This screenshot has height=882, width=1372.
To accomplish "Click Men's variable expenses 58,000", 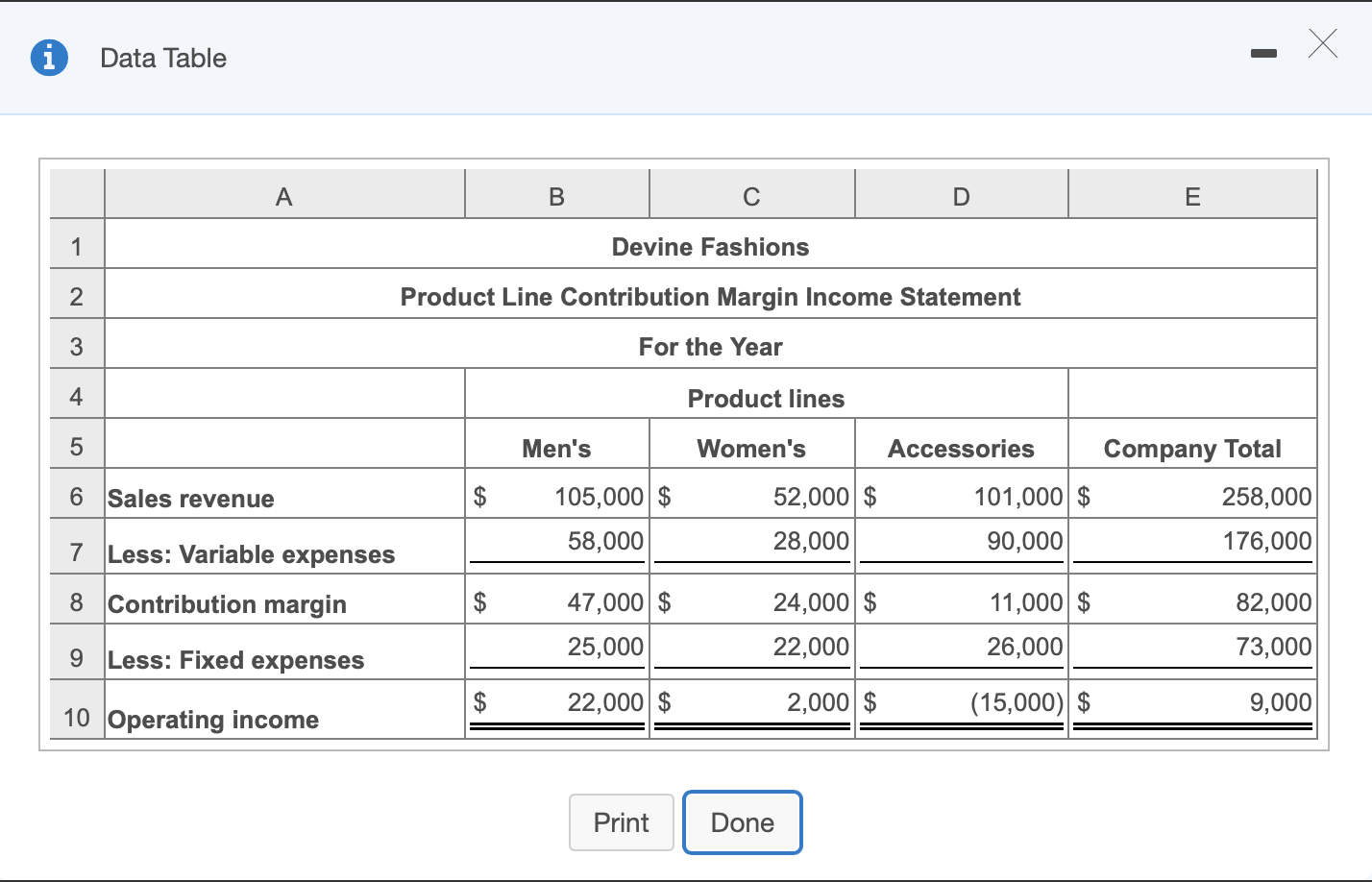I will click(606, 541).
